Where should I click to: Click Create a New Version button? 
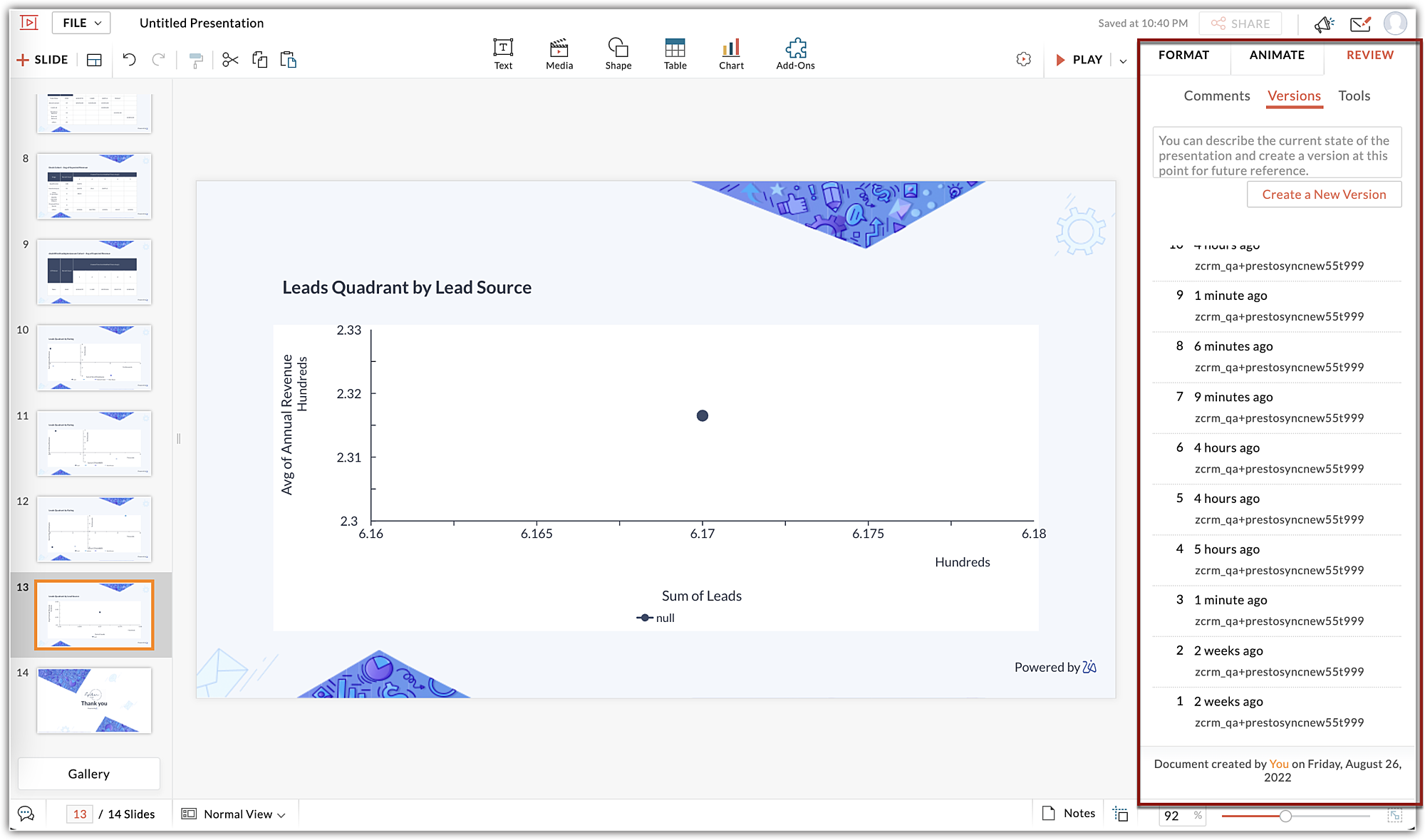(1324, 195)
